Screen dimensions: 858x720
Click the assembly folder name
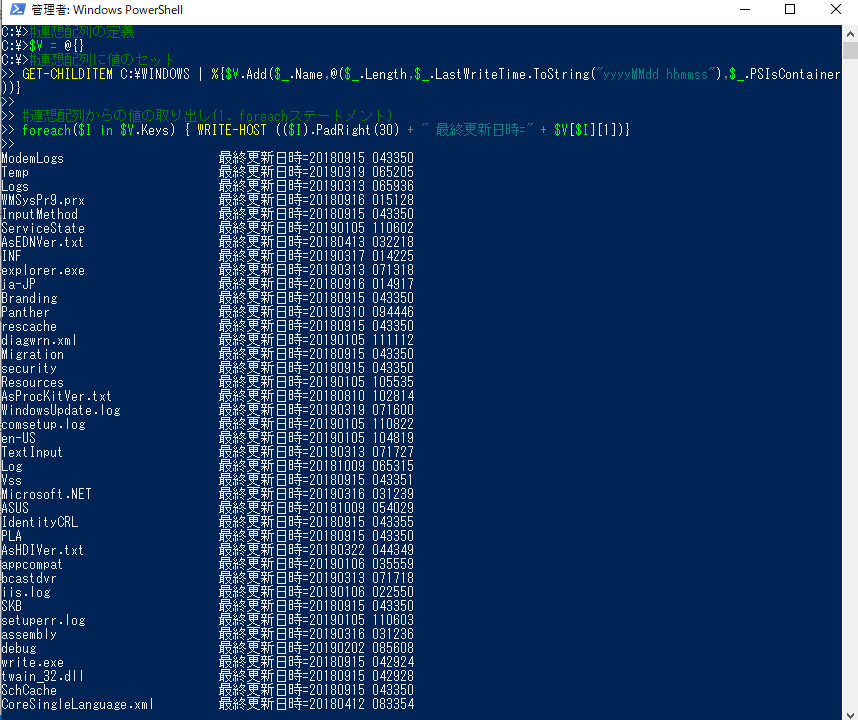[x=29, y=634]
